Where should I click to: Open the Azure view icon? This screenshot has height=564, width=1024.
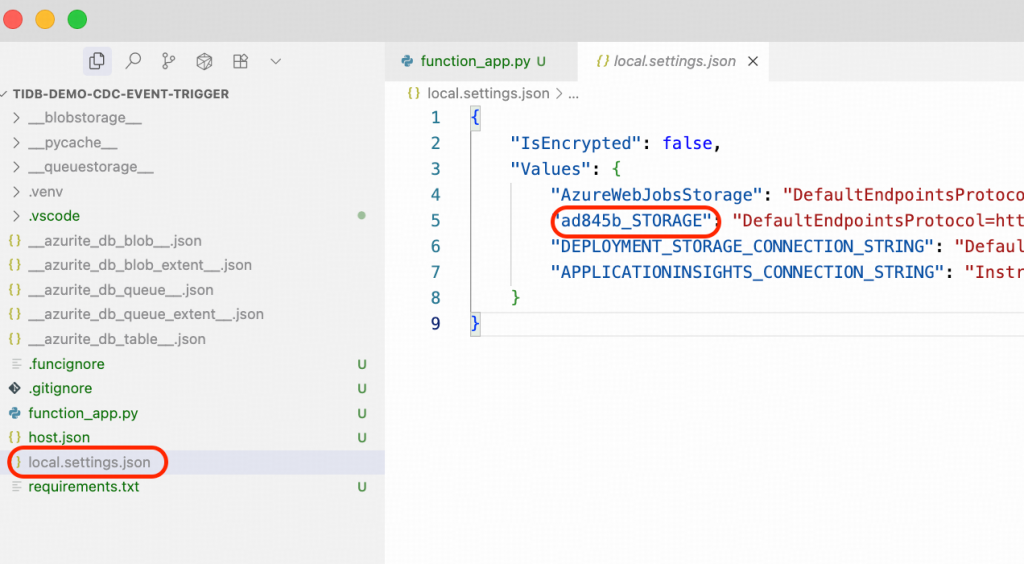click(x=204, y=61)
